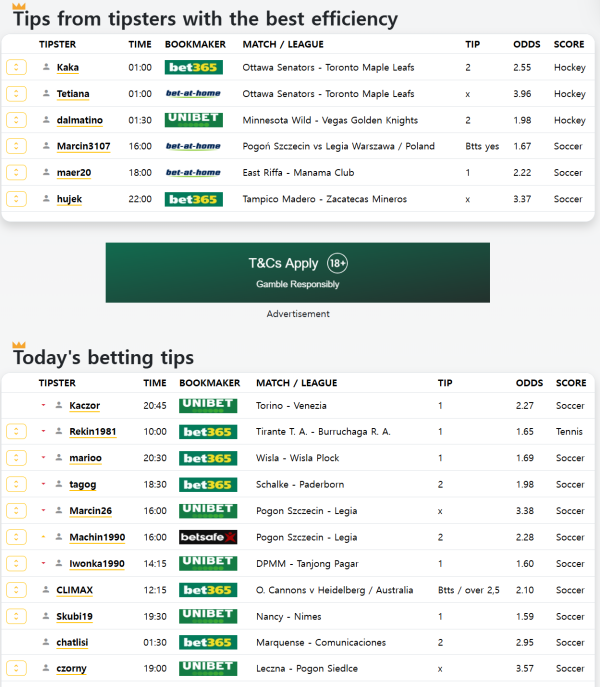Click the Unibet logo in dalmatino's row

point(193,120)
